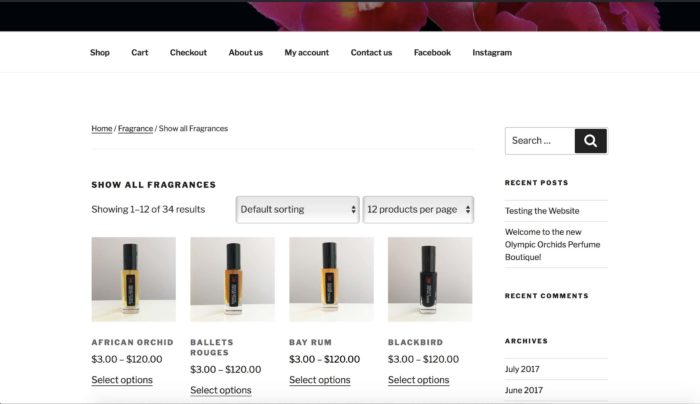The width and height of the screenshot is (700, 404).
Task: Open My account in navigation
Action: pyautogui.click(x=307, y=52)
